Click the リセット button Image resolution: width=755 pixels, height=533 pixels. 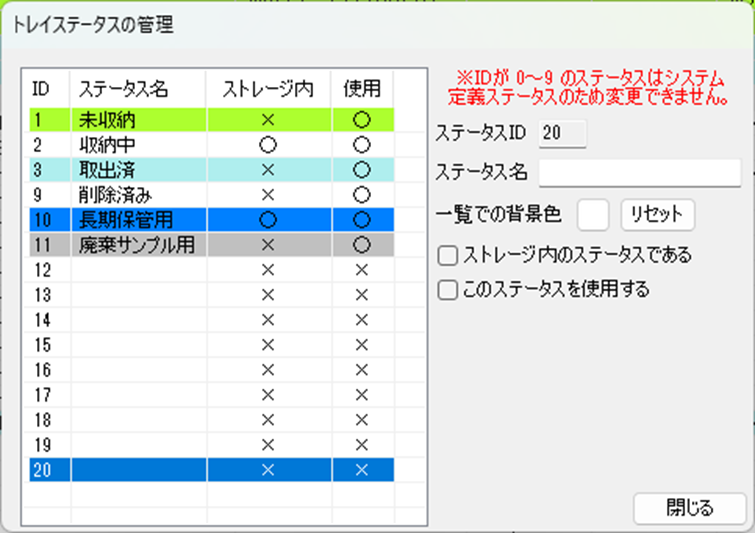(657, 214)
